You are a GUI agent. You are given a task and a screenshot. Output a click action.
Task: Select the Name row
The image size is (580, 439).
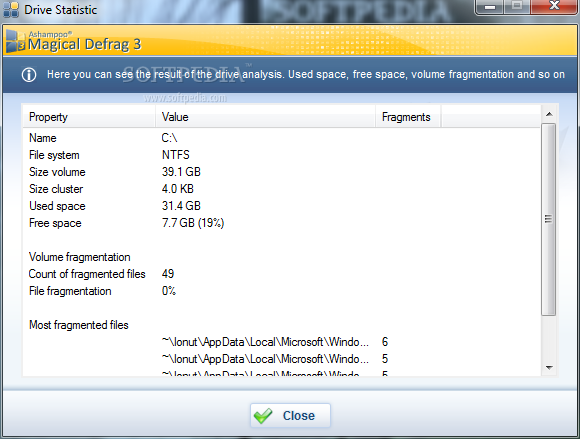281,138
